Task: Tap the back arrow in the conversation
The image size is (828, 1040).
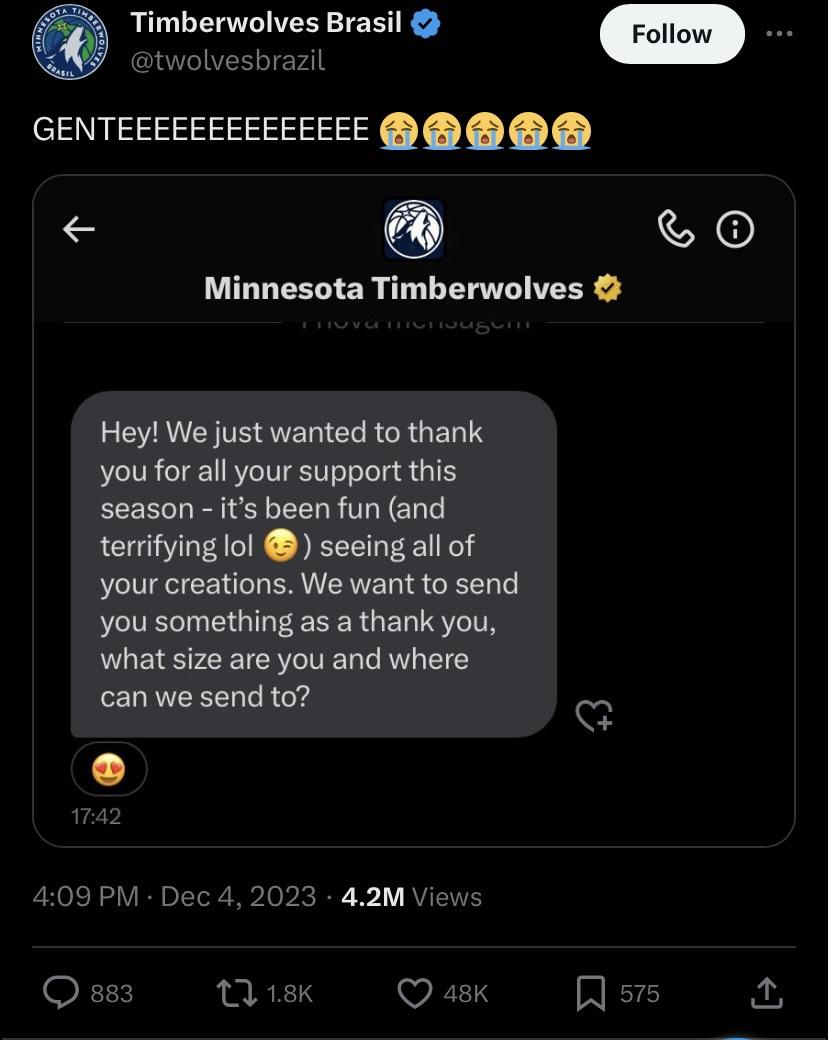Action: click(x=79, y=230)
